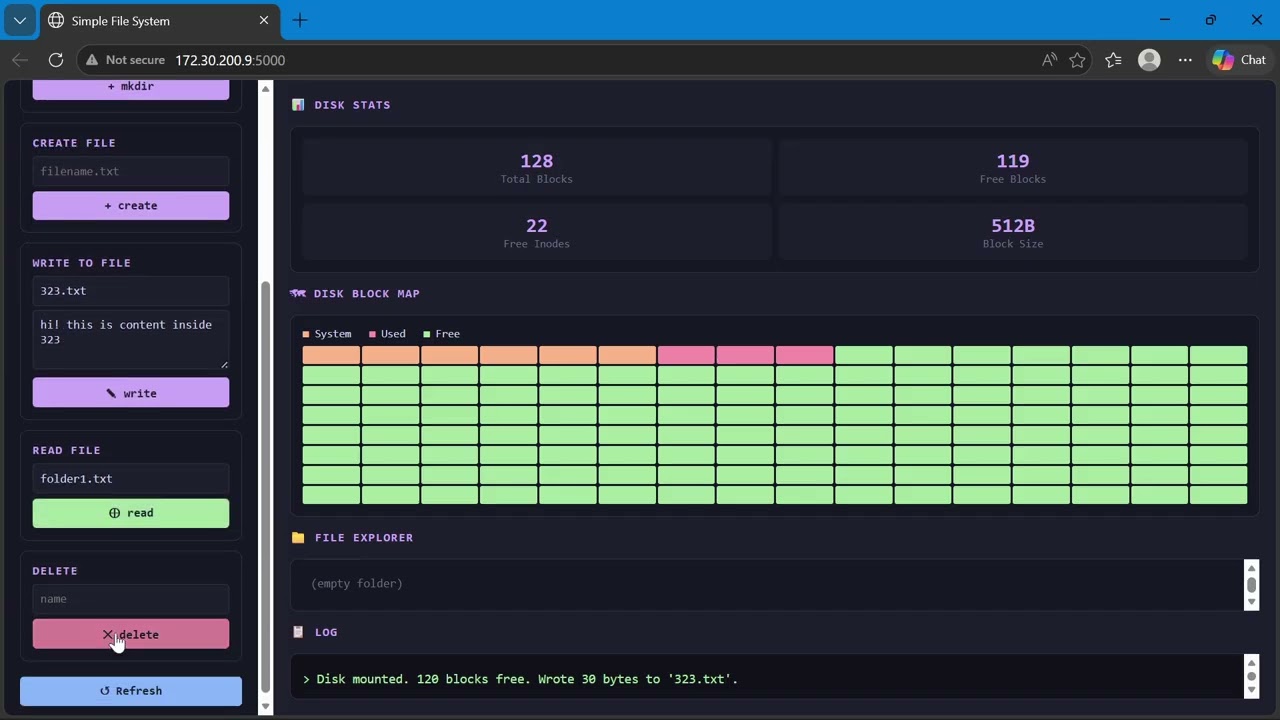1280x720 pixels.
Task: Click the address bar URL
Action: click(230, 60)
